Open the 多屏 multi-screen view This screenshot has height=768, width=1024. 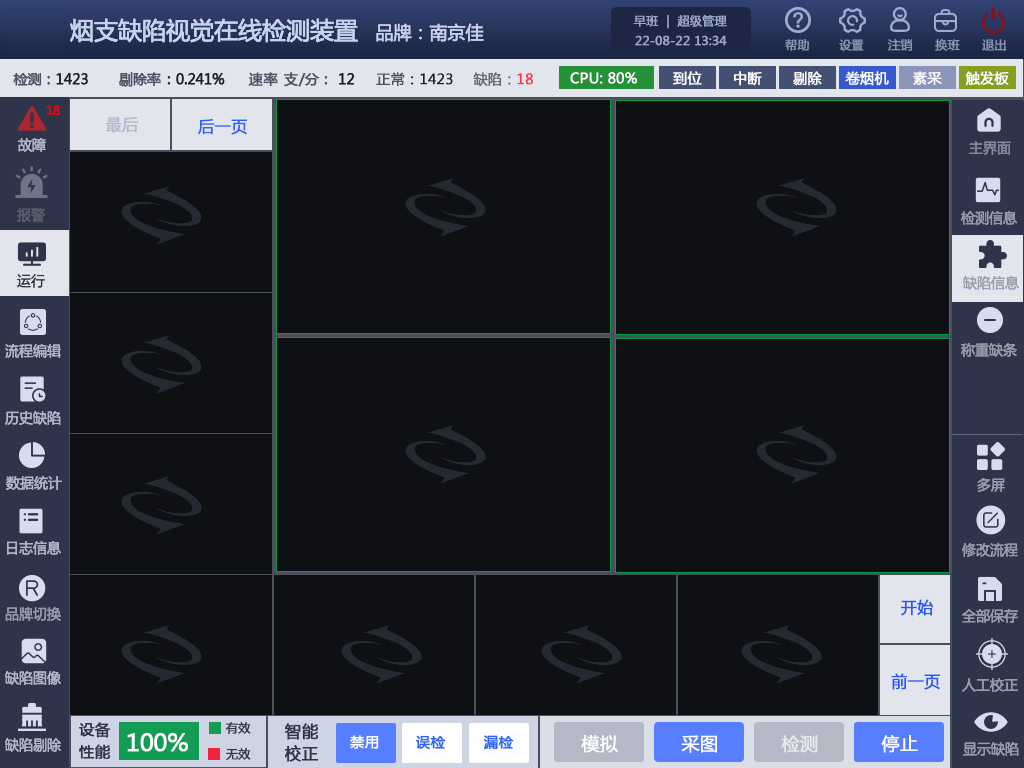click(989, 468)
